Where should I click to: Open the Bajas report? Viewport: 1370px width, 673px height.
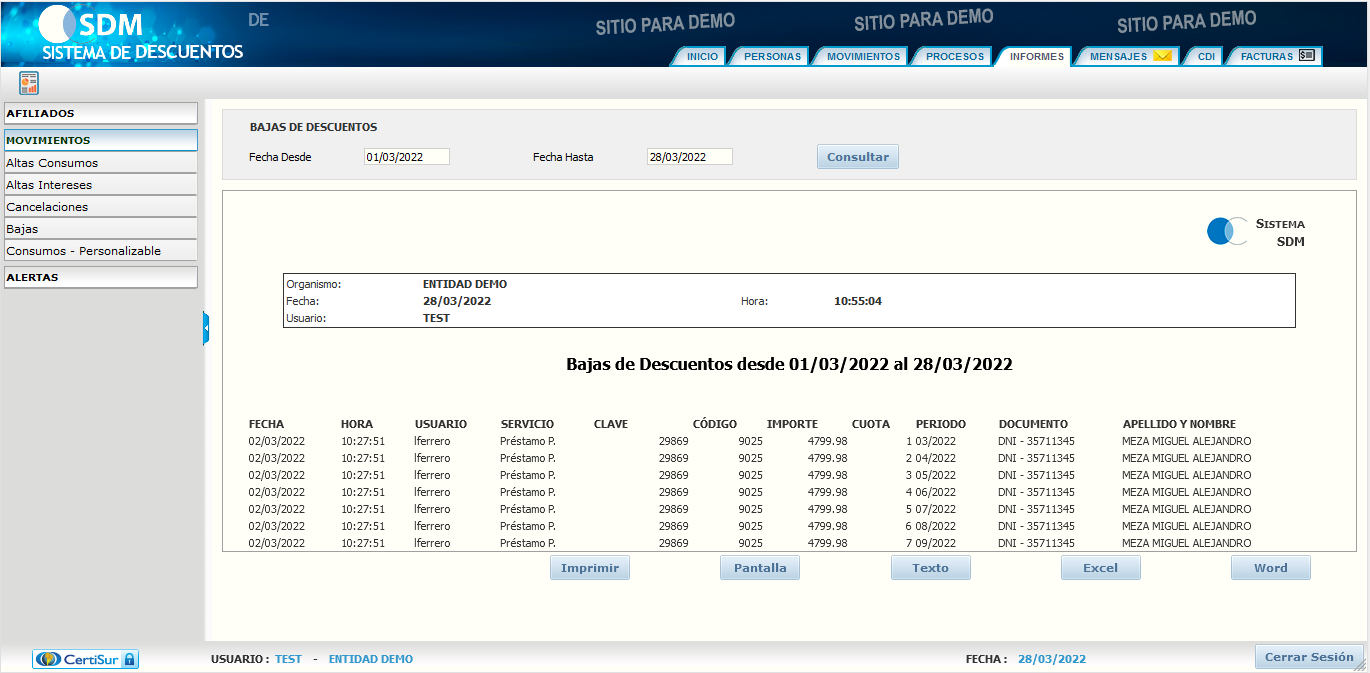tap(100, 229)
